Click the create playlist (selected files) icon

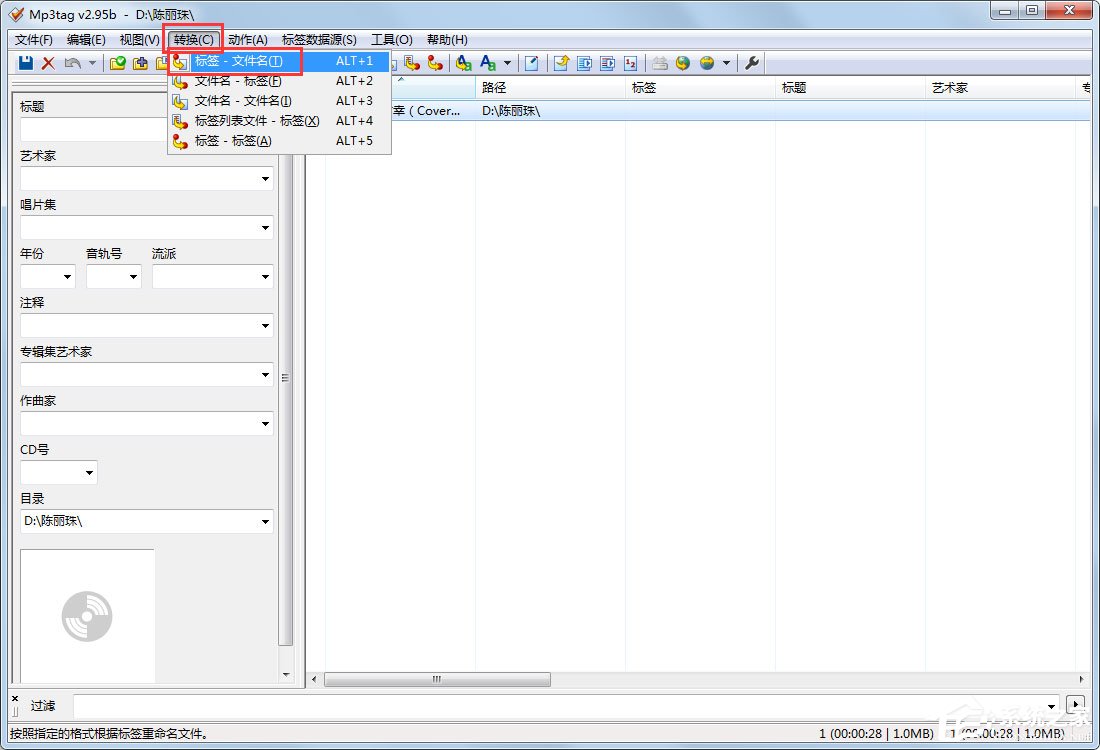608,63
